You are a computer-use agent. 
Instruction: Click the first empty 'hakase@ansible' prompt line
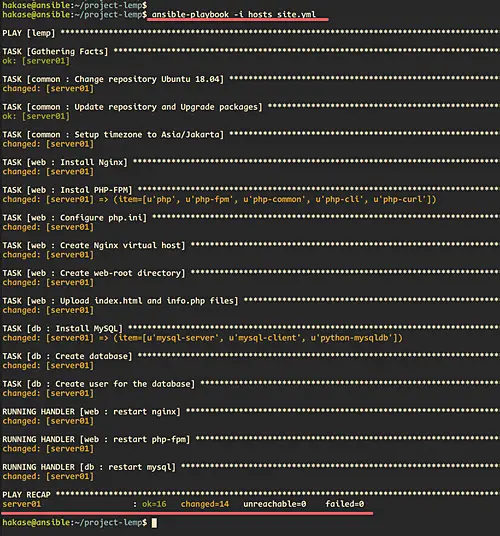coord(75,5)
